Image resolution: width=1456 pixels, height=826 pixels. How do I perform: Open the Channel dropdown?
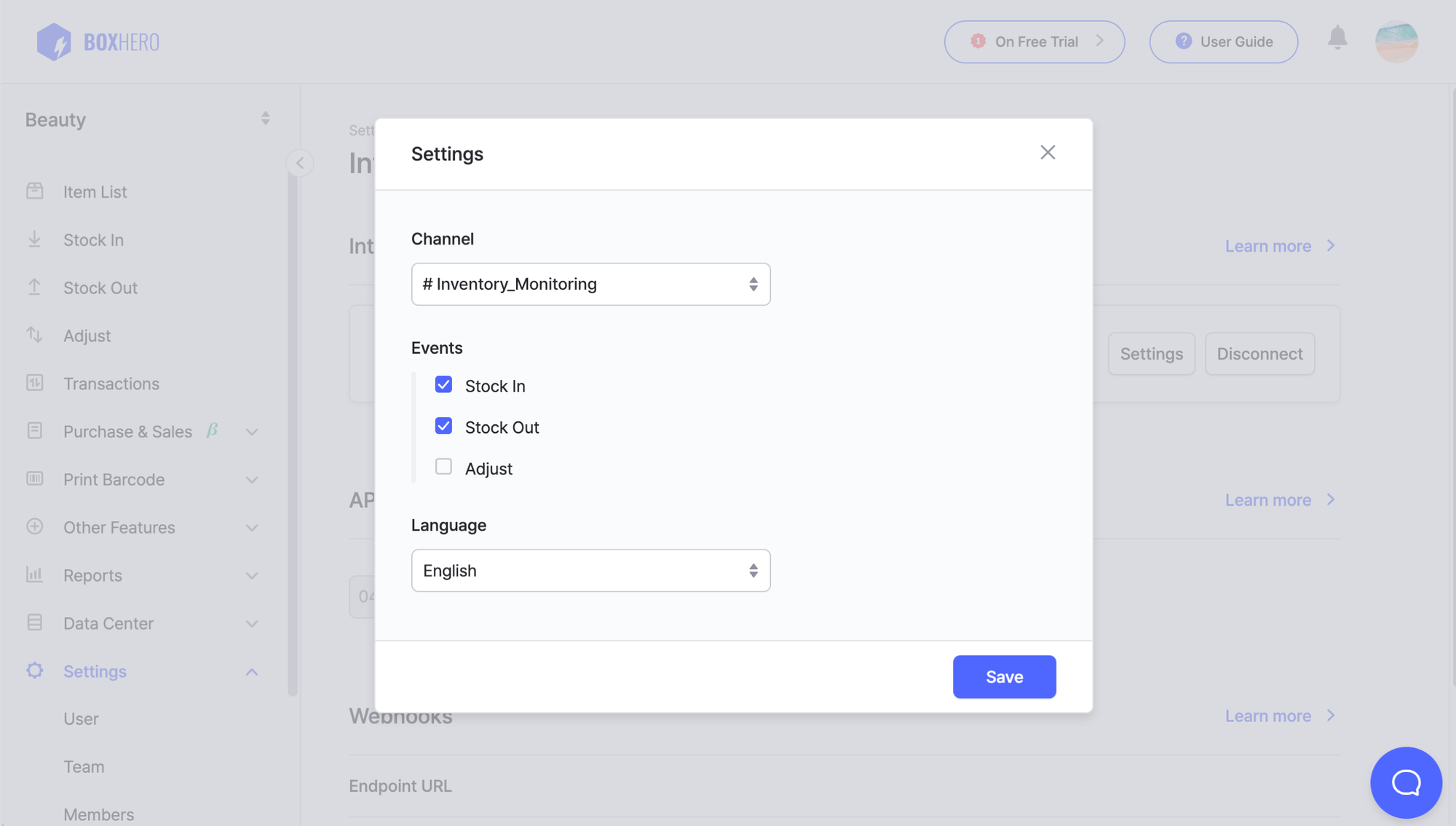click(590, 284)
